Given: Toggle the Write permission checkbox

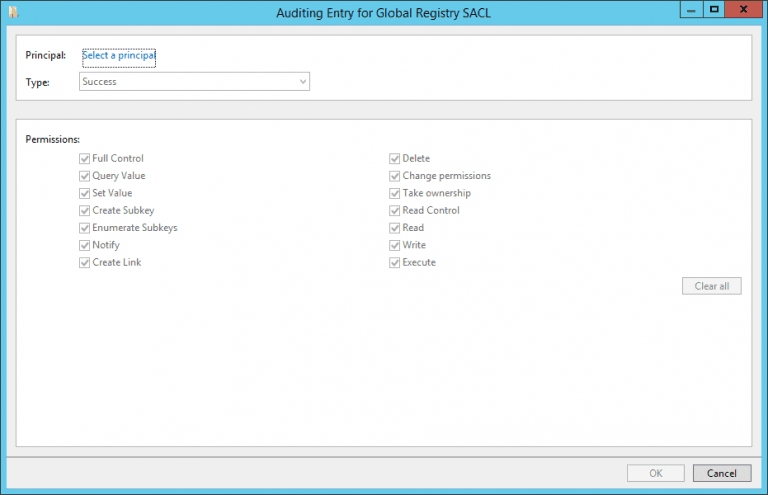Looking at the screenshot, I should coord(395,245).
